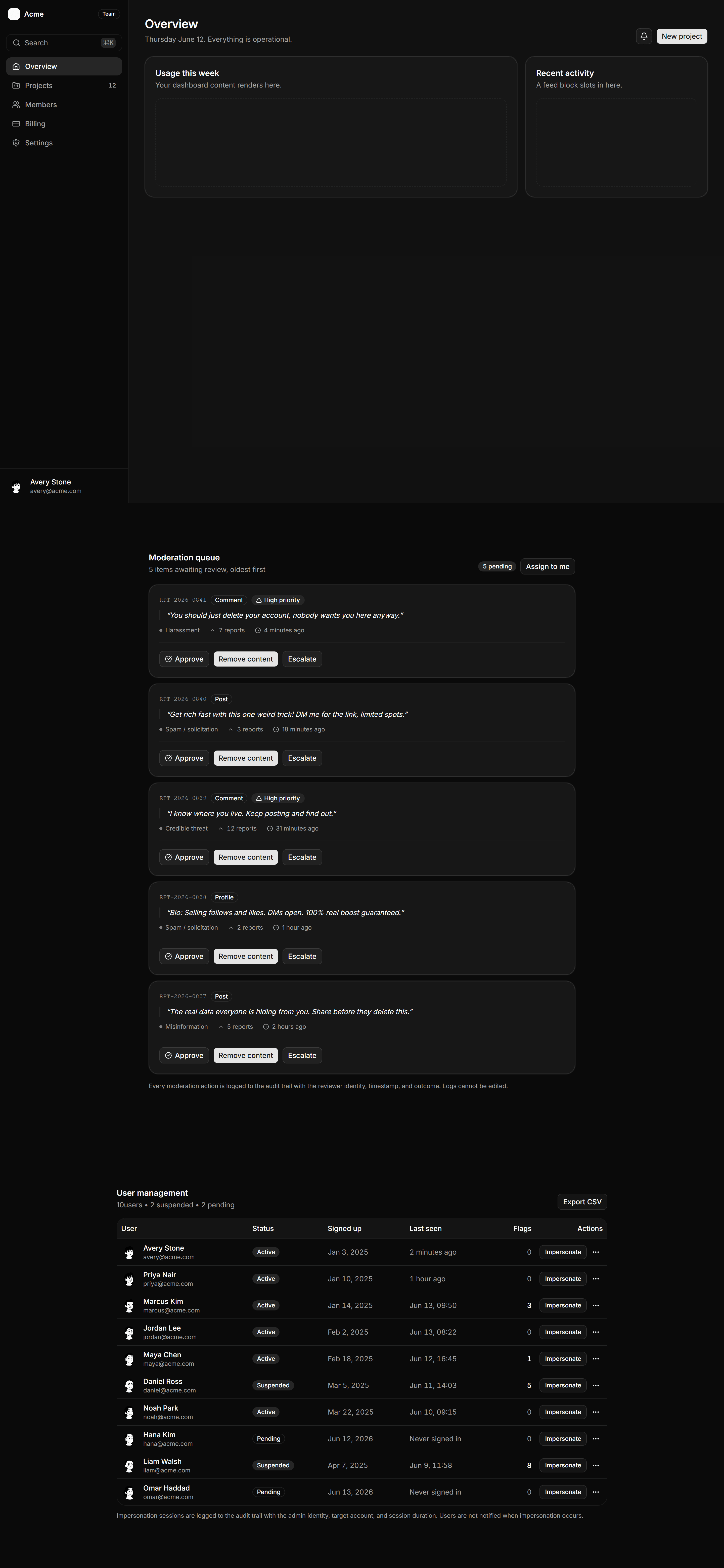Open Billing in the sidebar
The image size is (724, 1568).
click(64, 123)
